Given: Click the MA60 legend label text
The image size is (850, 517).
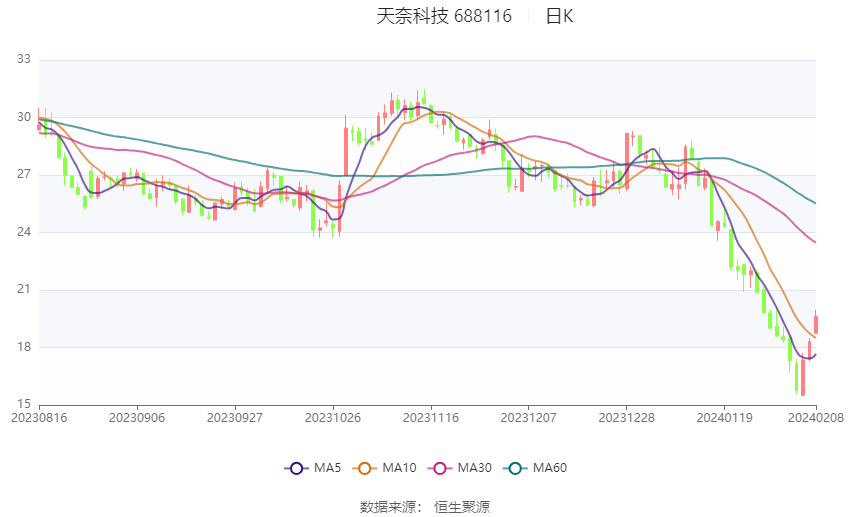Looking at the screenshot, I should (x=550, y=467).
